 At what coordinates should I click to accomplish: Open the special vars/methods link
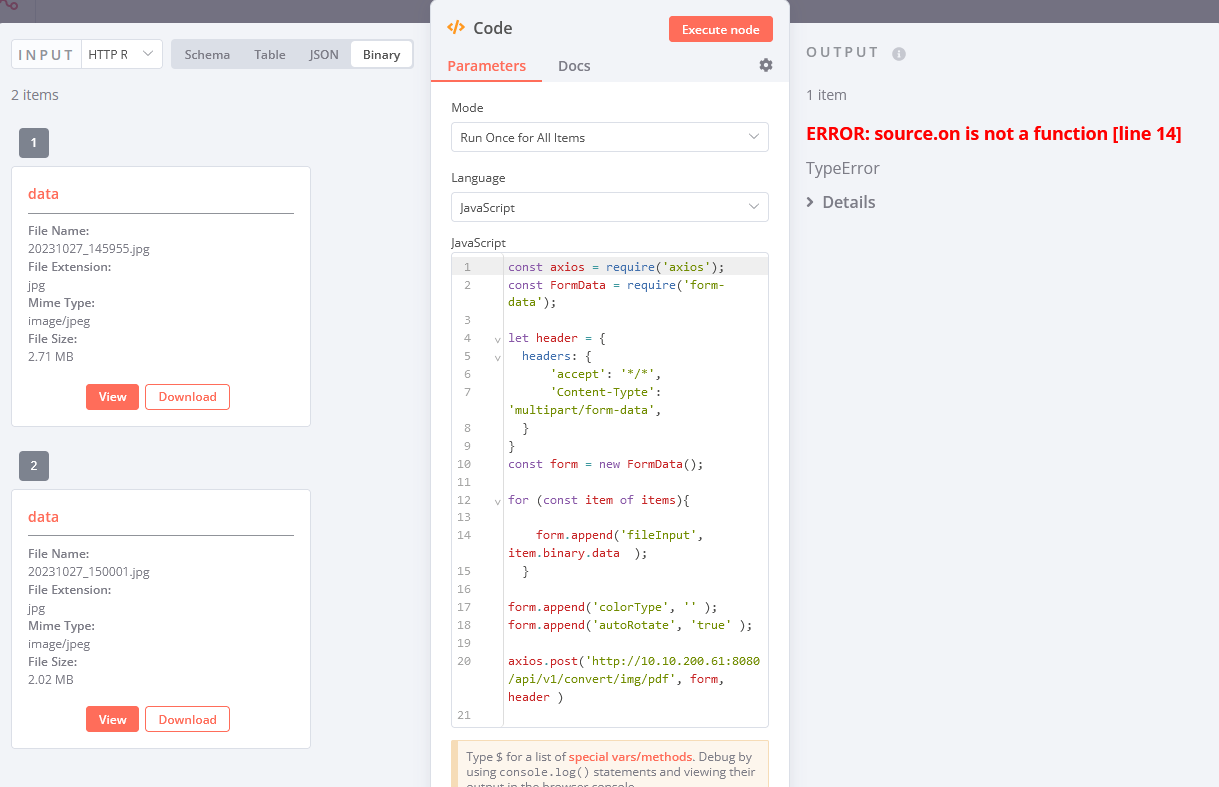click(x=620, y=757)
